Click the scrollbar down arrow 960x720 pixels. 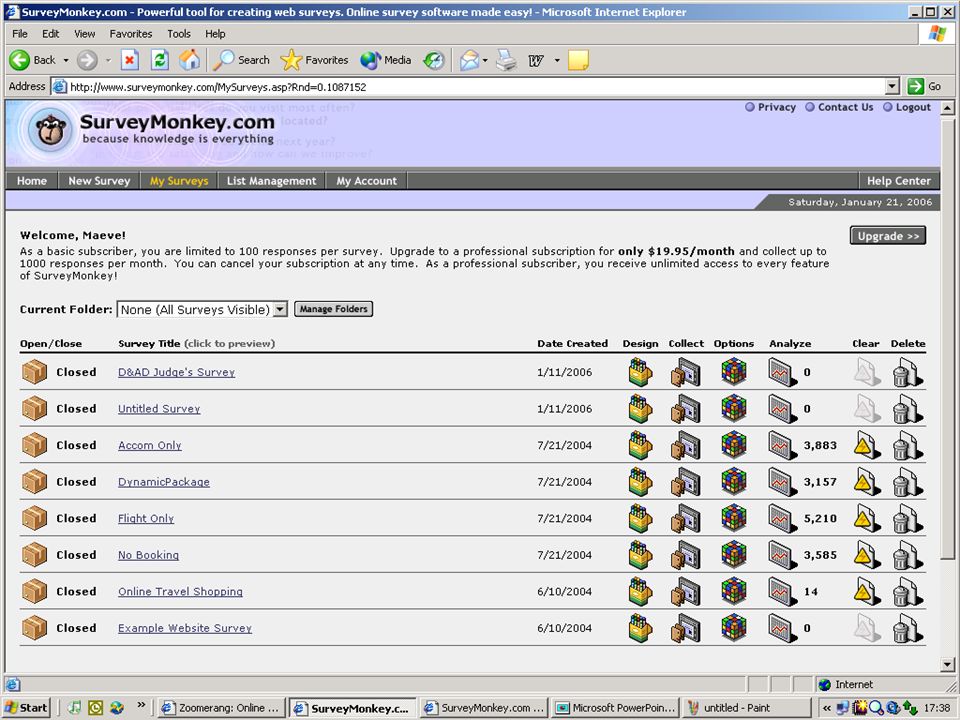point(947,664)
